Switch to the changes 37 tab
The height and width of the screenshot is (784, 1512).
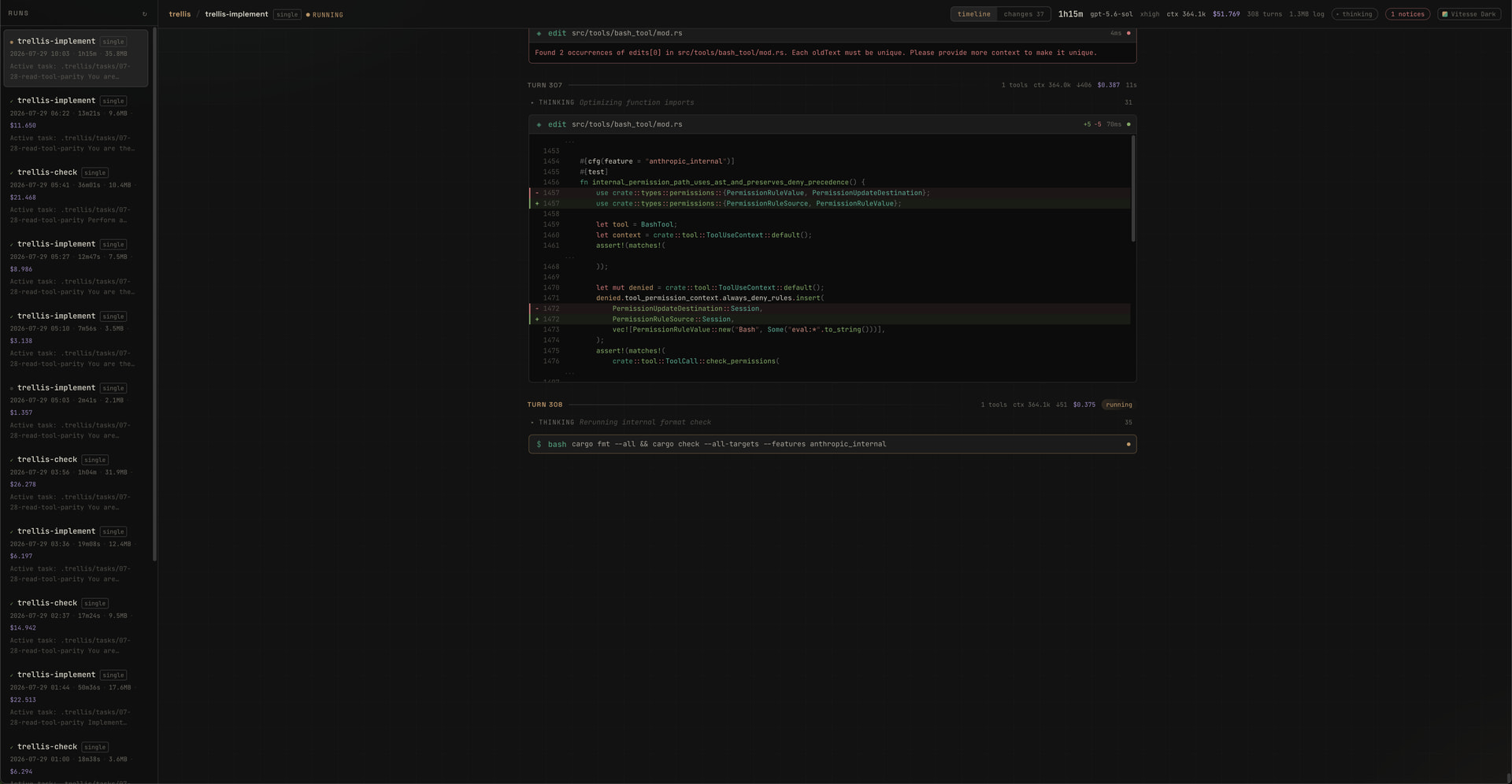(x=1023, y=14)
